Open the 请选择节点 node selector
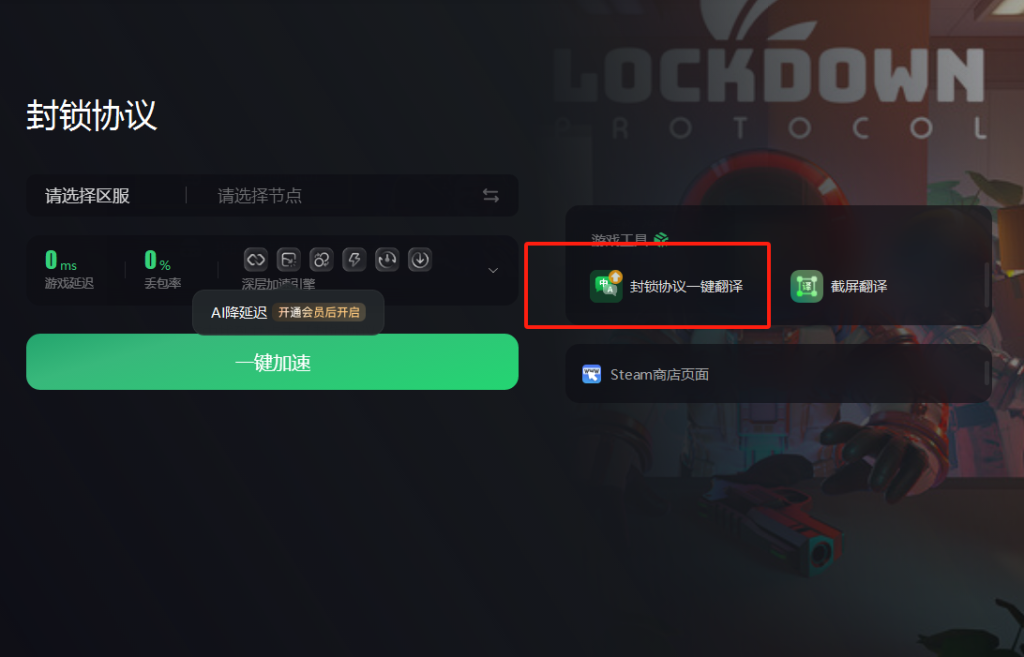Screen dimensions: 1024x657 click(259, 196)
